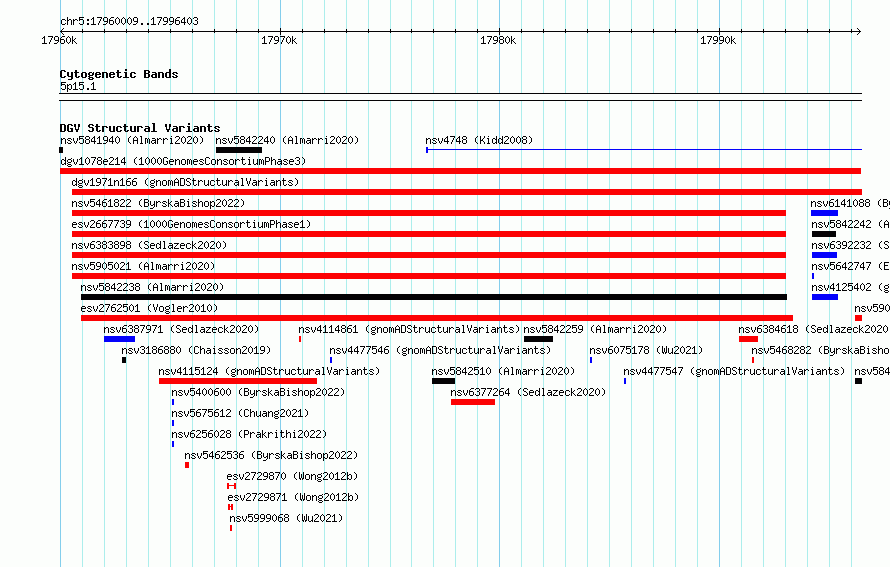Click the black nsv5842242 variant bar

(x=824, y=234)
